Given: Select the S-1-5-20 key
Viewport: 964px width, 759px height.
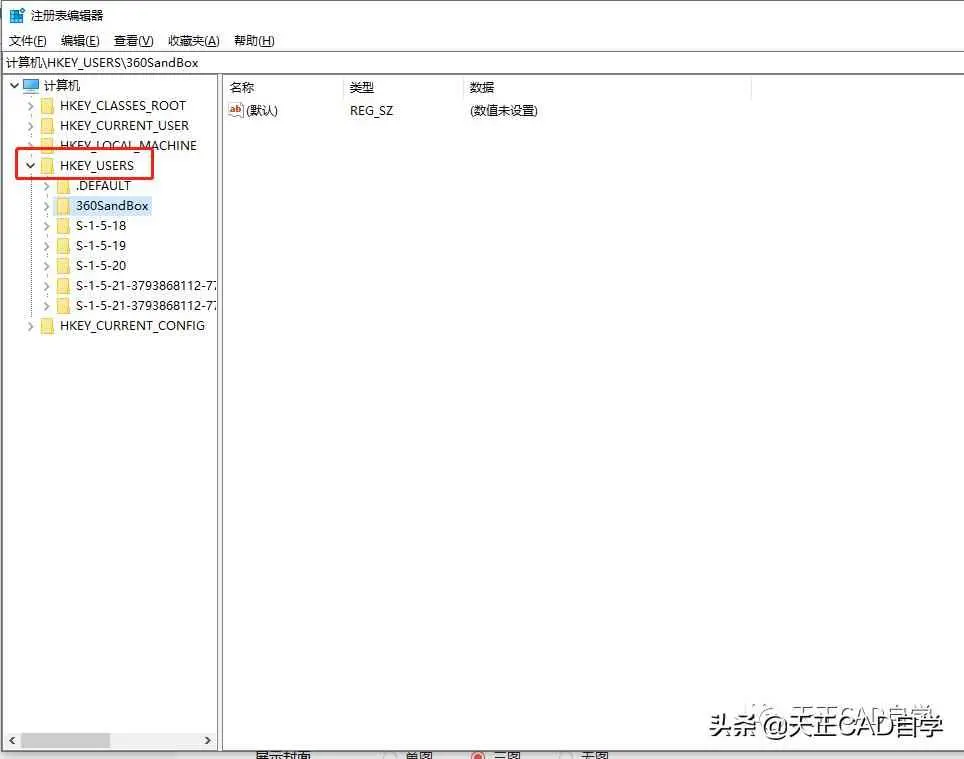Looking at the screenshot, I should point(101,266).
